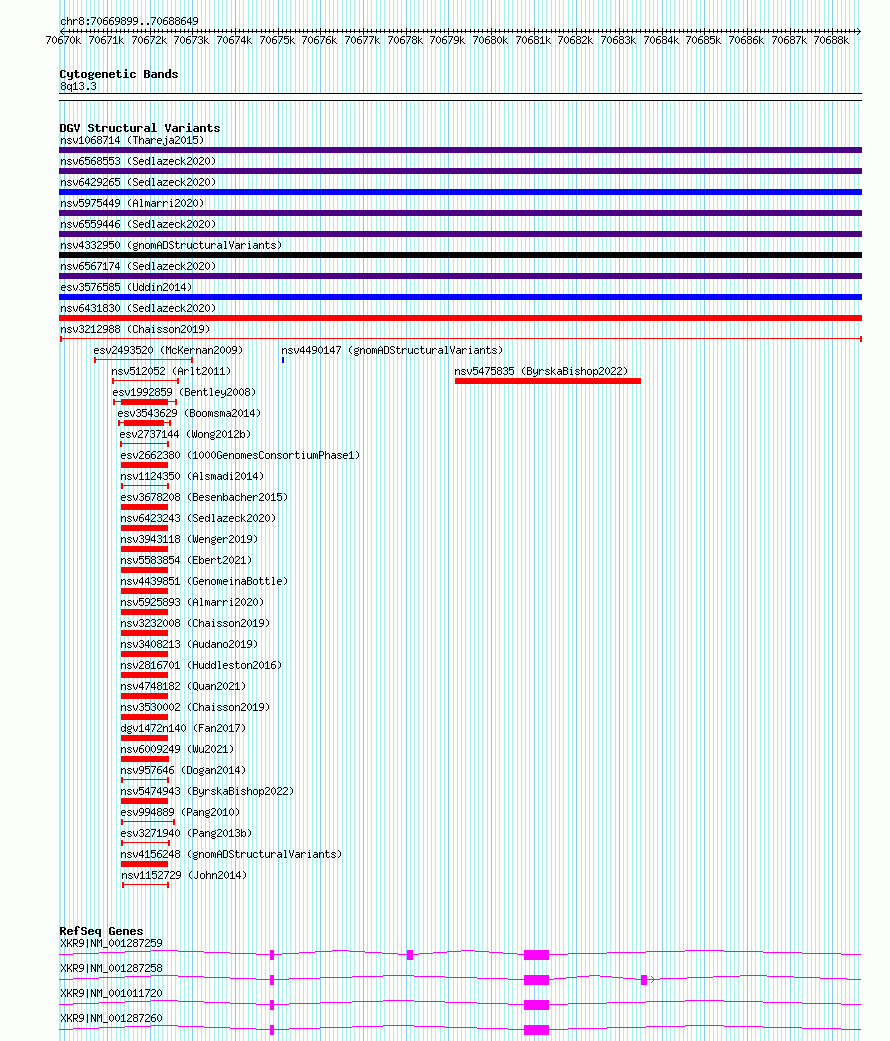Click the 70675k ruler tick label

tap(277, 40)
